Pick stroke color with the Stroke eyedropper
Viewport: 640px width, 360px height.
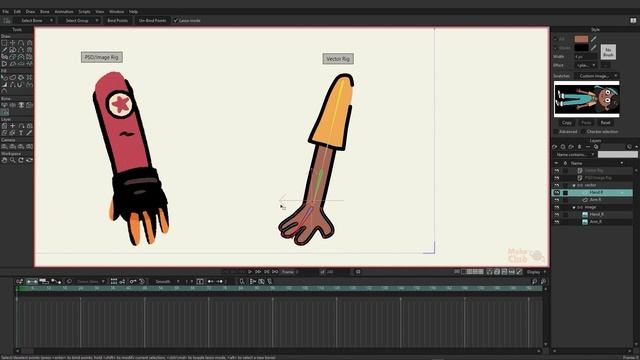coord(593,48)
